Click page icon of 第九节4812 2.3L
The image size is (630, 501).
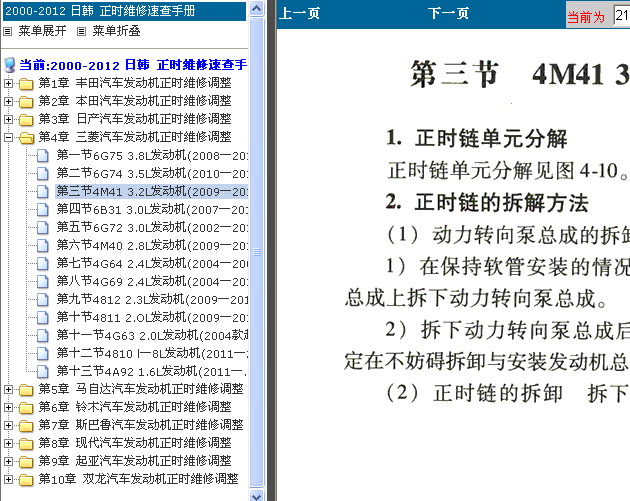43,300
